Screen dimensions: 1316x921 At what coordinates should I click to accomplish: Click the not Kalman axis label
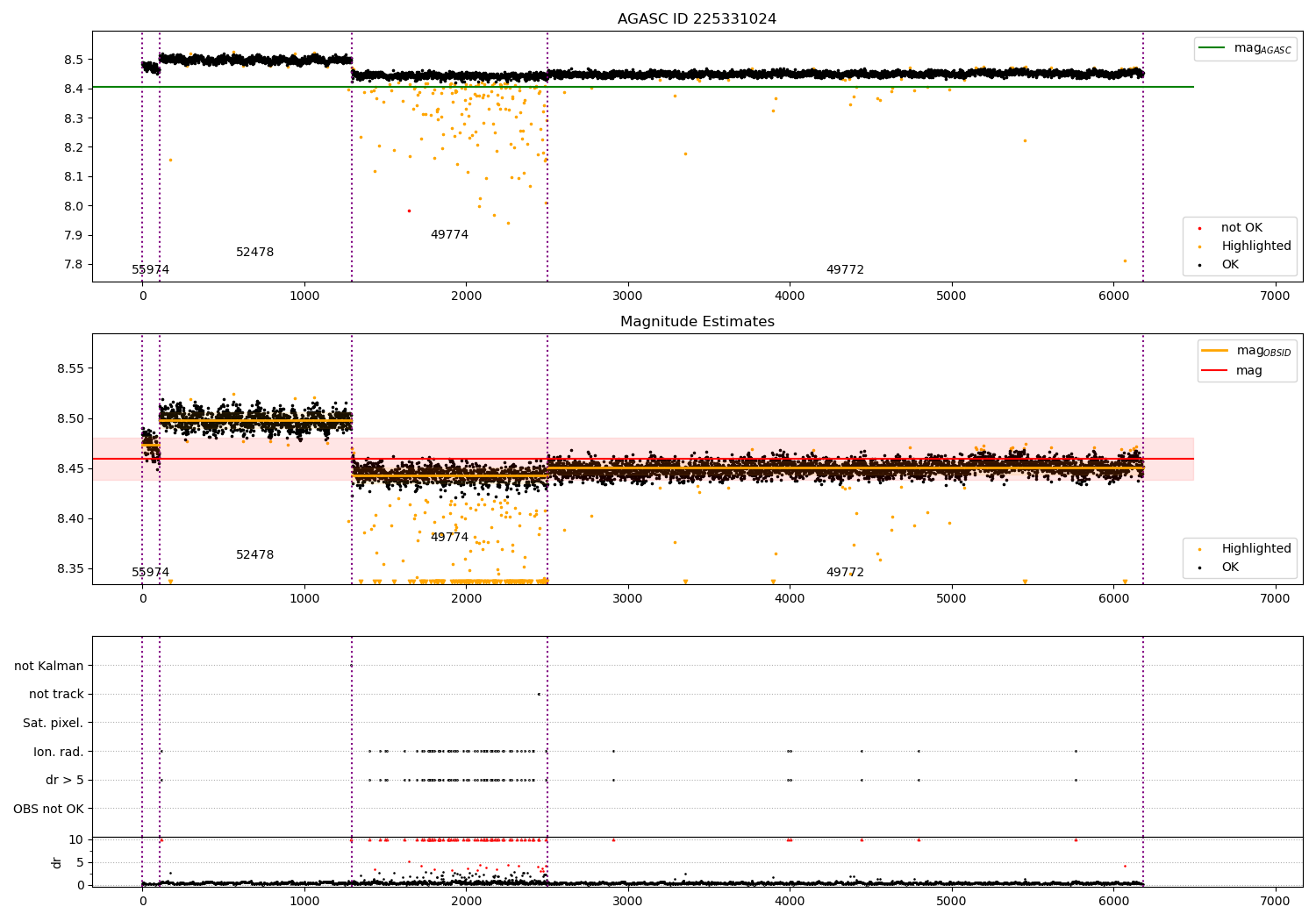[x=49, y=666]
